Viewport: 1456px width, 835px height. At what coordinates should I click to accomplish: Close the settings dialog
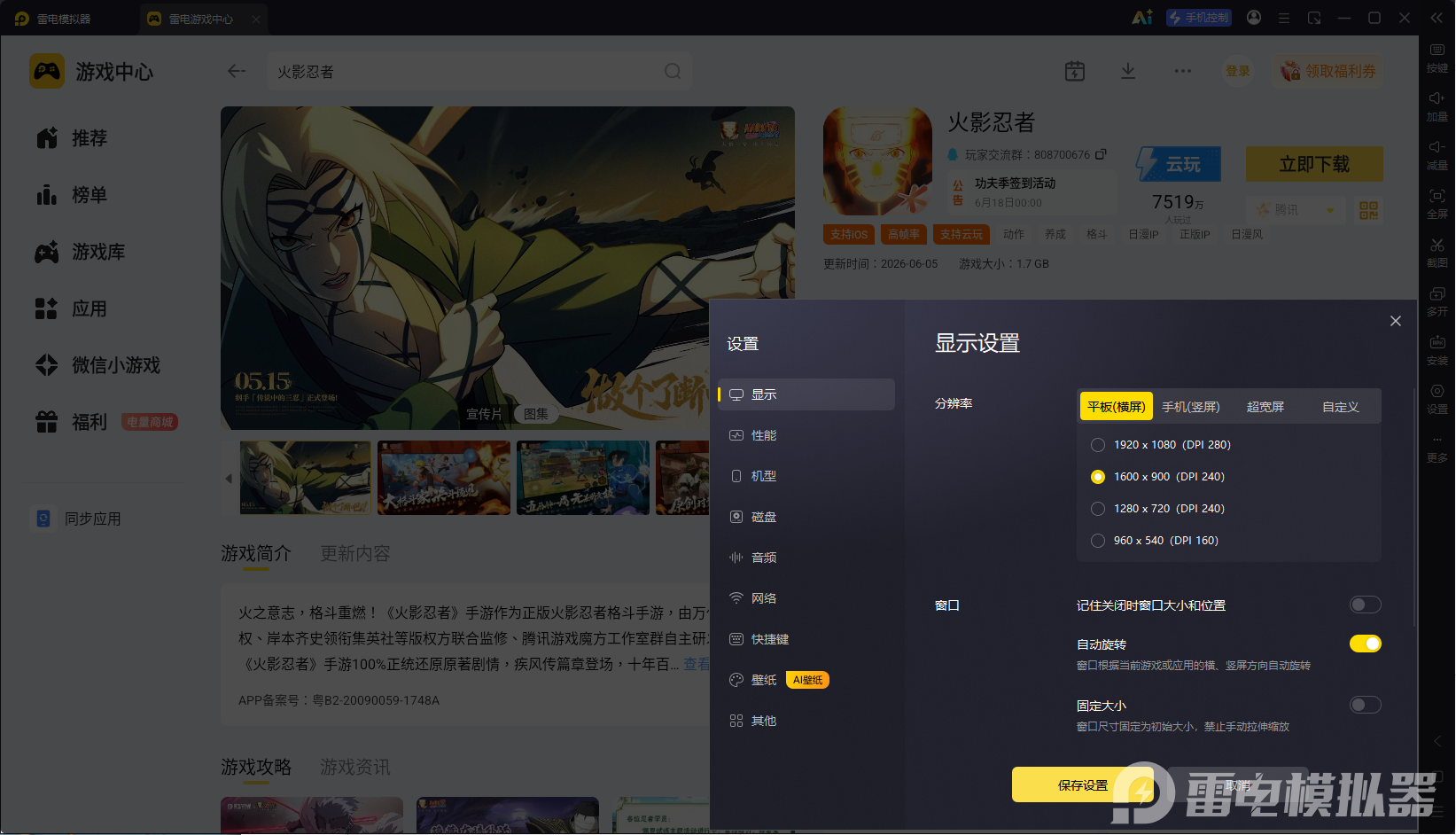click(x=1396, y=321)
